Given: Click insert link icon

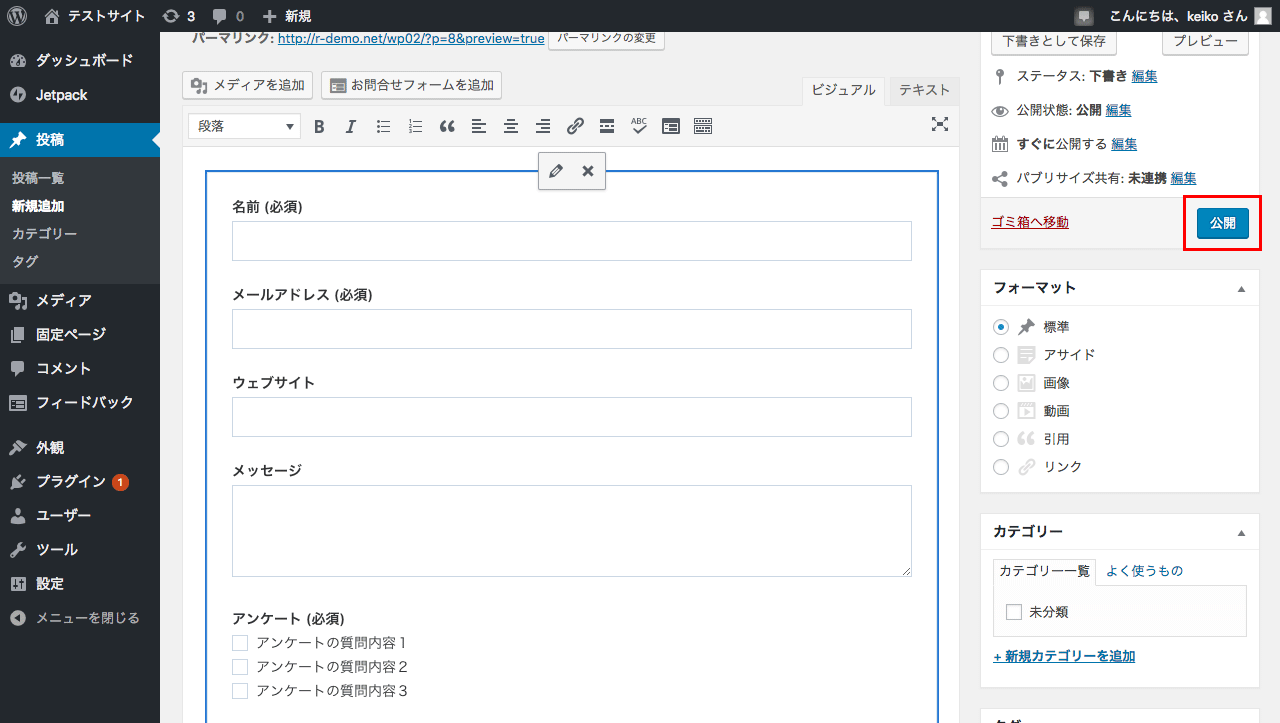Looking at the screenshot, I should point(575,126).
